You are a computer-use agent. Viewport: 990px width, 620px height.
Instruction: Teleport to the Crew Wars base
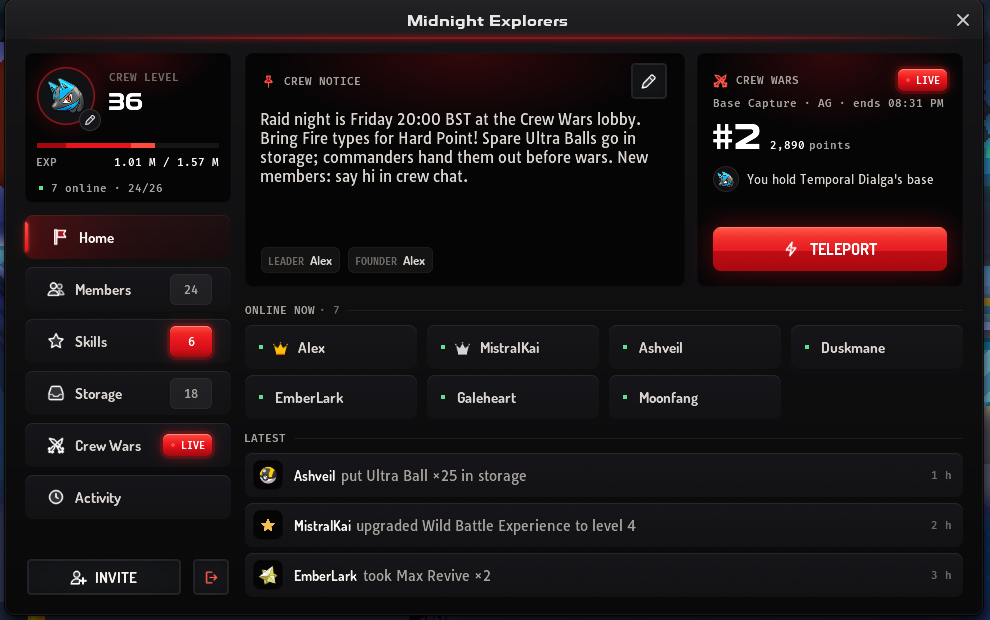tap(830, 249)
